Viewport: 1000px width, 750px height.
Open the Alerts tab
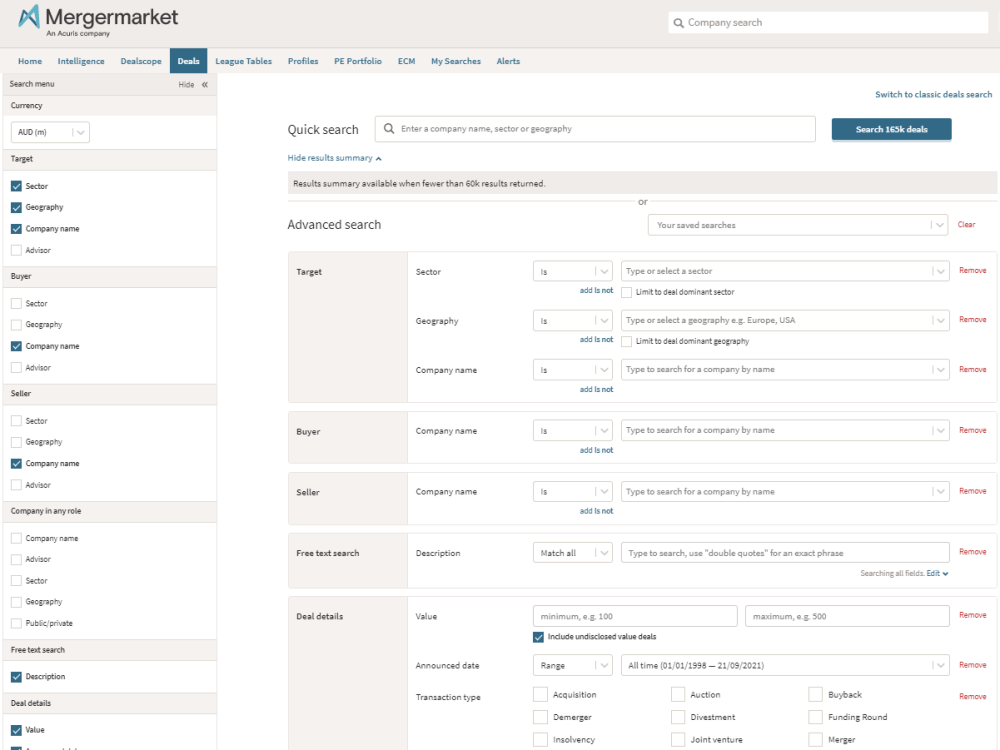[x=508, y=61]
